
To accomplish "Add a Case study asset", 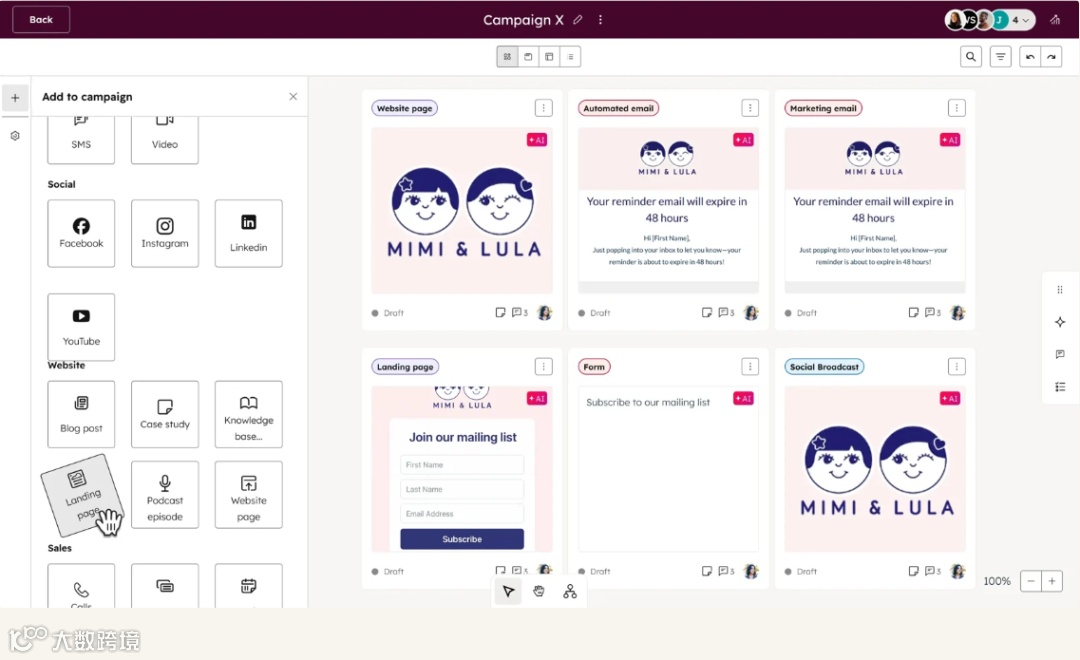I will [x=165, y=414].
